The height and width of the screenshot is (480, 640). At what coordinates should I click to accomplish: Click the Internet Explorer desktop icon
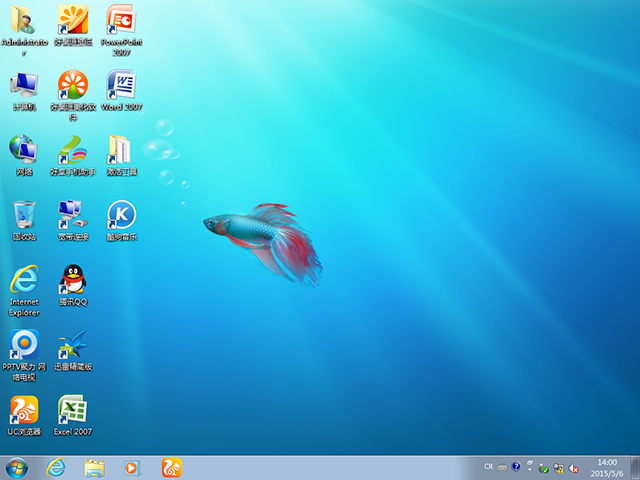pyautogui.click(x=24, y=280)
